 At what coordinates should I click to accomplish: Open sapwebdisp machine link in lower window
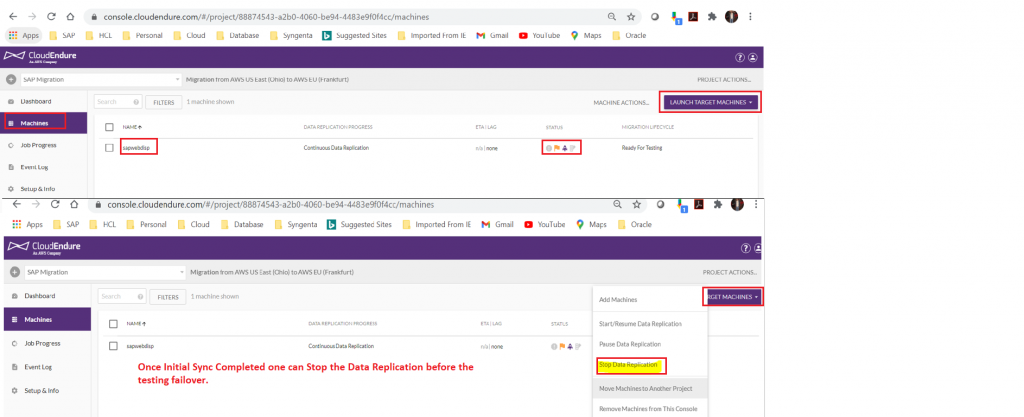[140, 346]
